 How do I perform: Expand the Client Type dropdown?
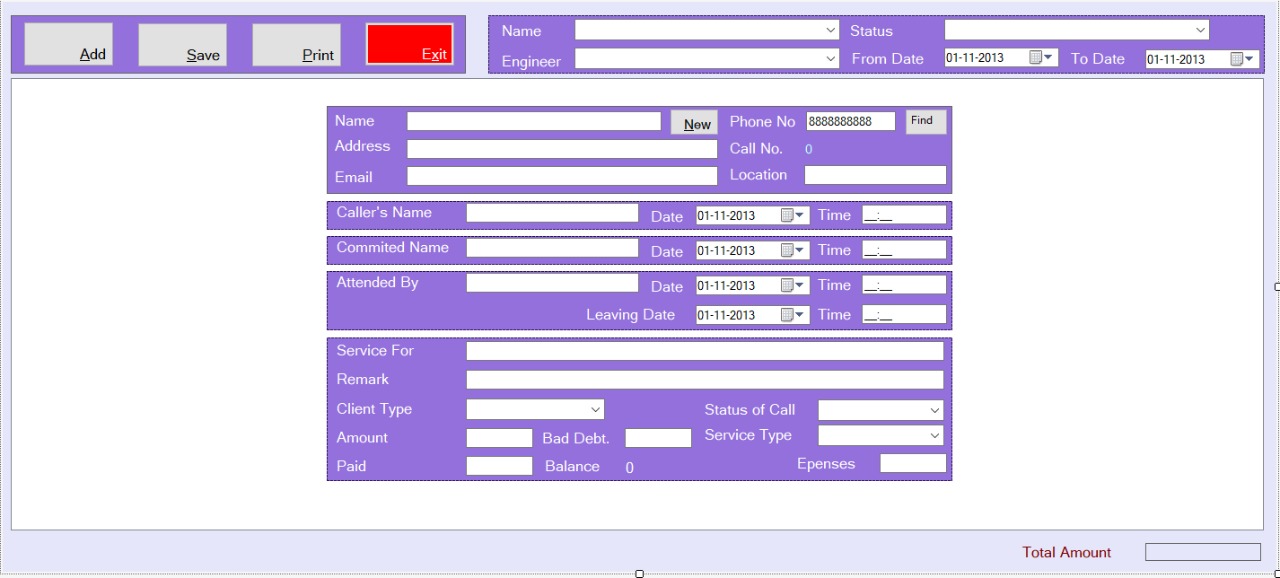coord(595,409)
